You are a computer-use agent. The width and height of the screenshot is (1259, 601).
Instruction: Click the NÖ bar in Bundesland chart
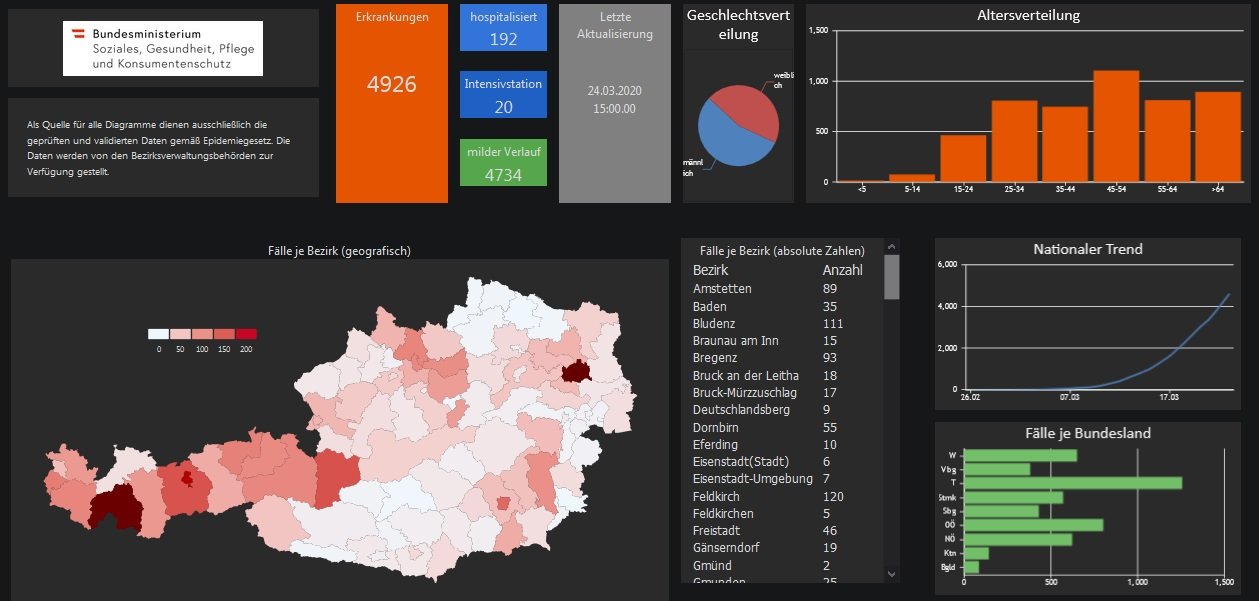(1018, 539)
